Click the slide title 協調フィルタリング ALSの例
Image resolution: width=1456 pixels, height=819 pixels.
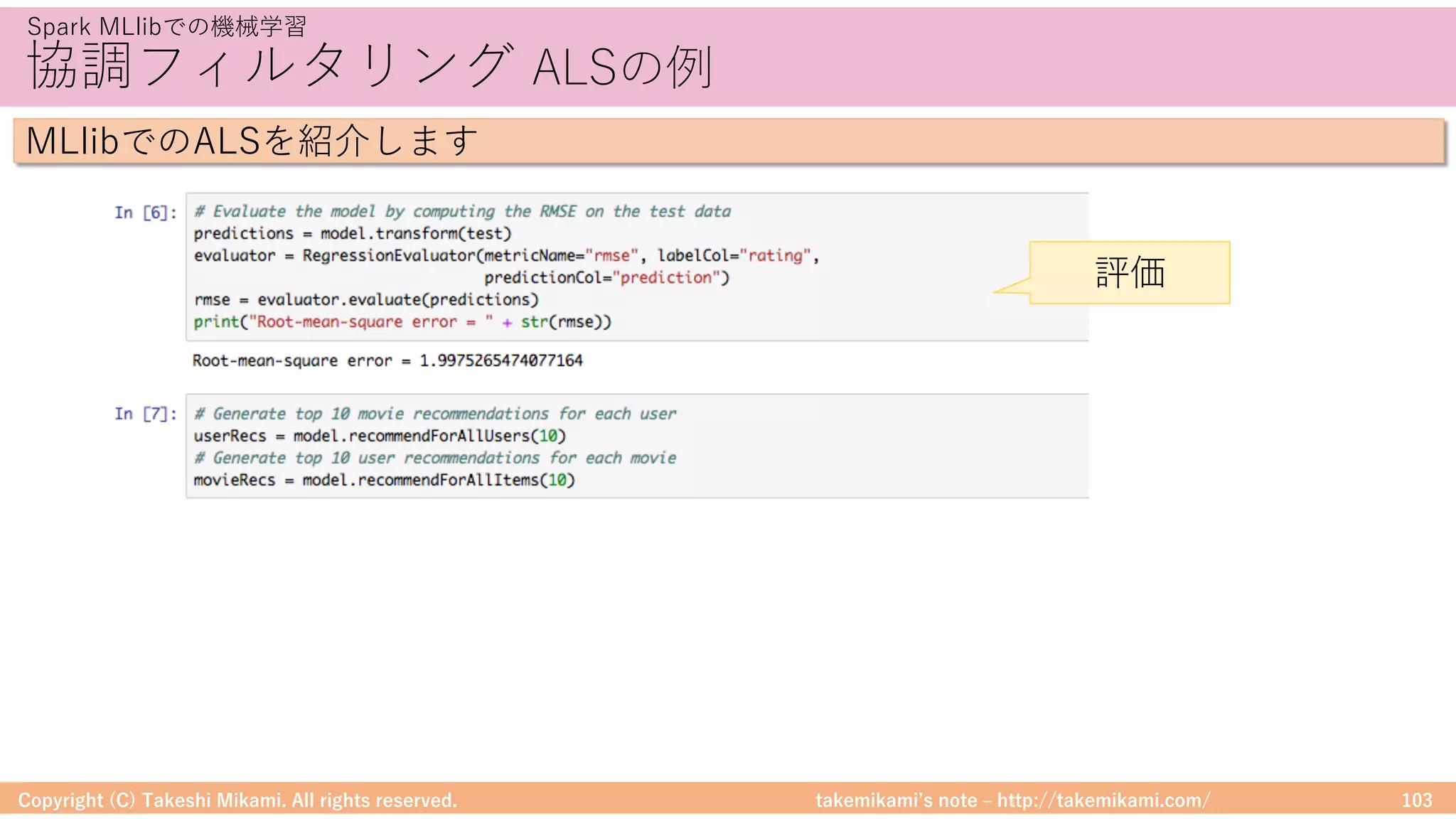pos(370,66)
